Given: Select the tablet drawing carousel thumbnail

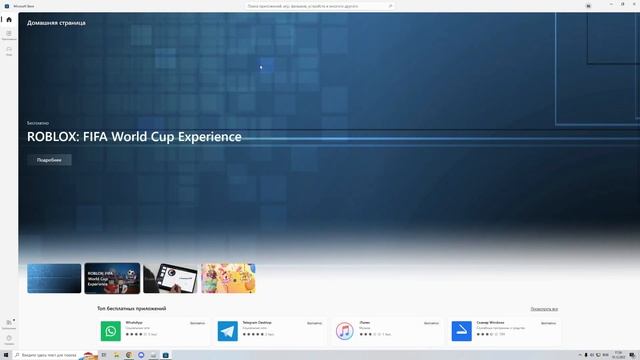Looking at the screenshot, I should 170,278.
